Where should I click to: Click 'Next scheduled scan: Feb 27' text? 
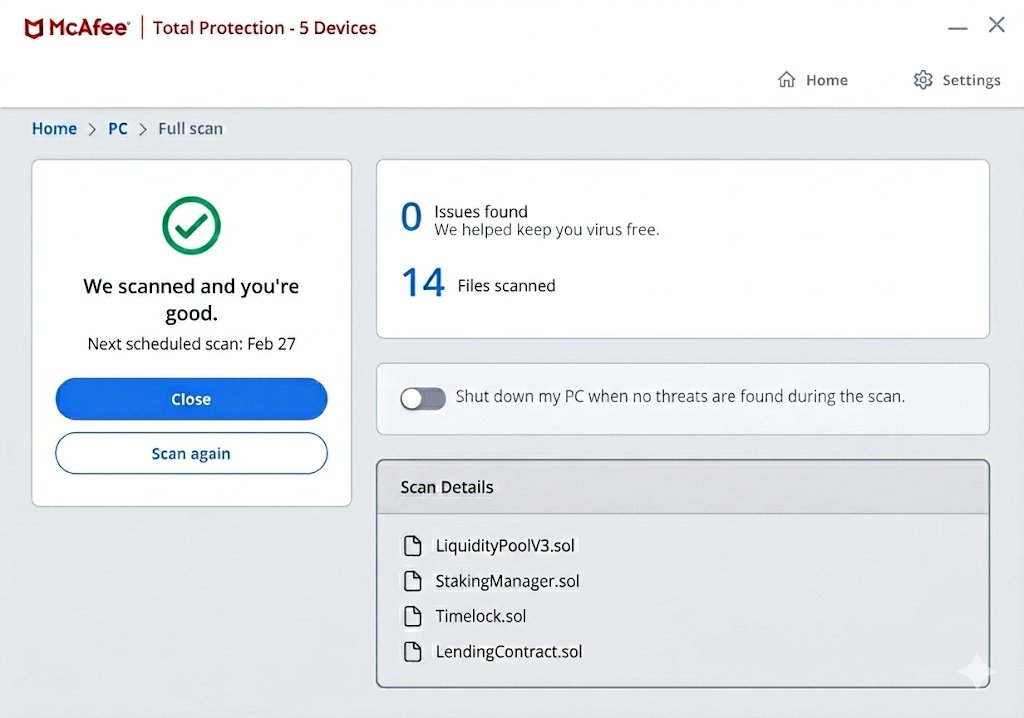tap(191, 344)
